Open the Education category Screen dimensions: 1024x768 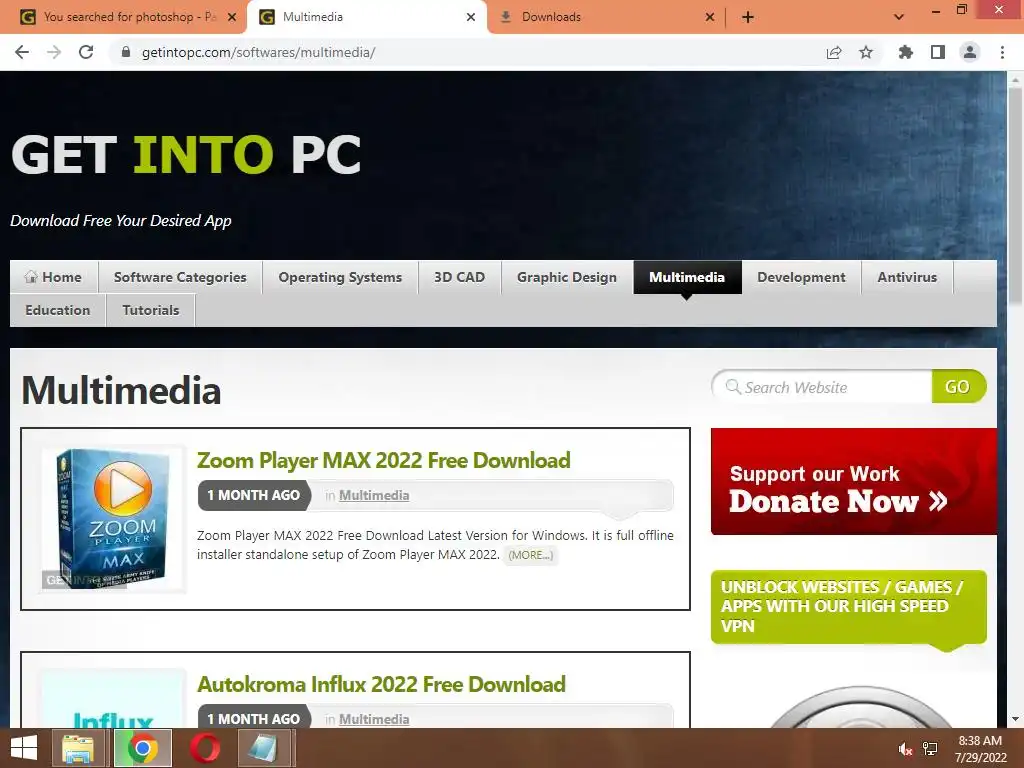[x=57, y=310]
